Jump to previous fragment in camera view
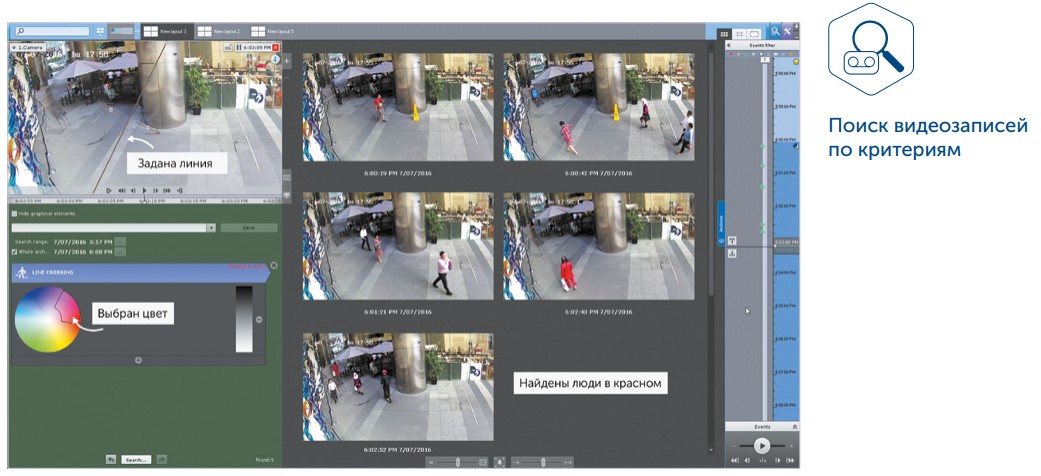 pos(121,191)
